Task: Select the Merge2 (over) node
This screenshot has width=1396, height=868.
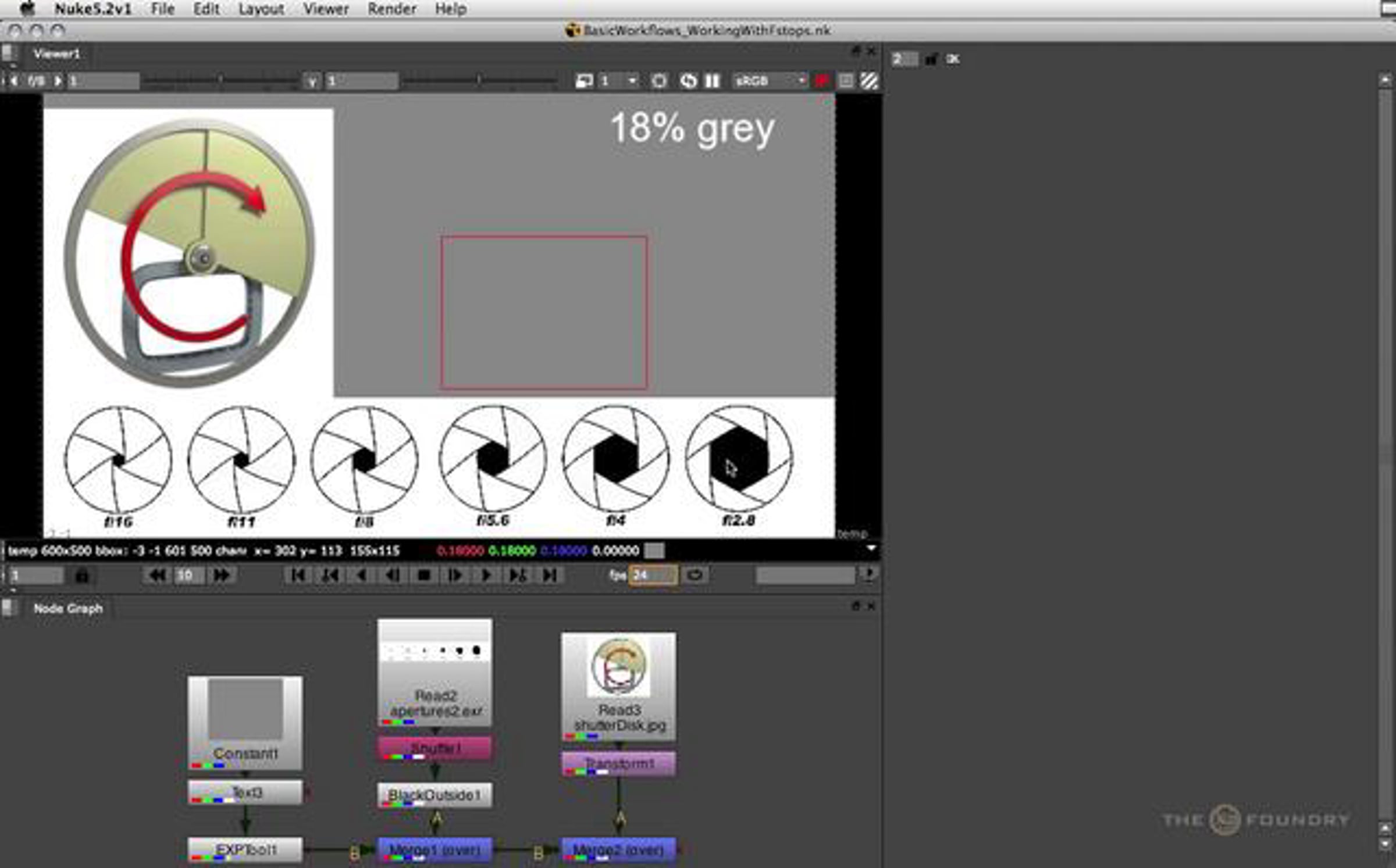Action: click(619, 850)
